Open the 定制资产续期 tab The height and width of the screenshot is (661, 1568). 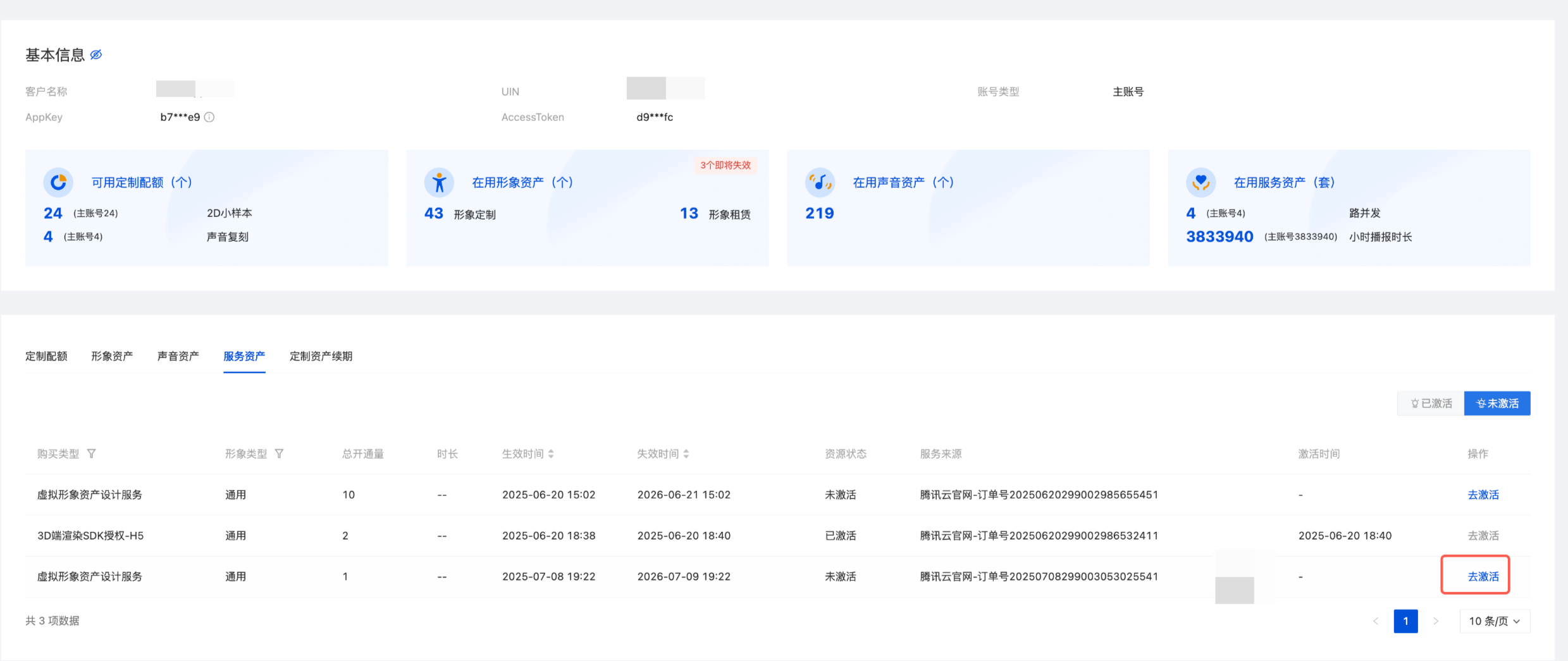tap(321, 356)
